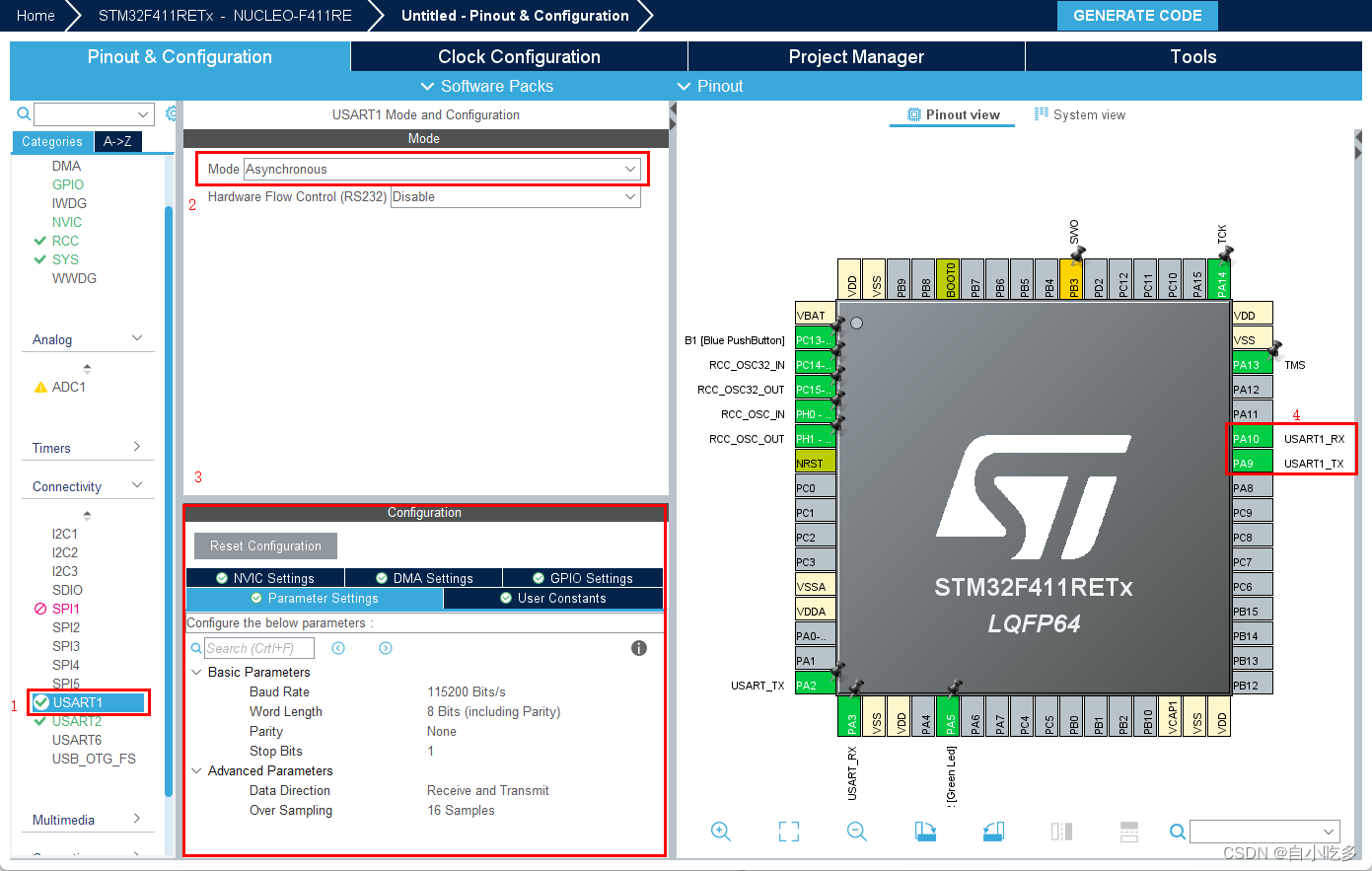Select I2C1 in the peripheral list
The width and height of the screenshot is (1372, 871).
65,534
